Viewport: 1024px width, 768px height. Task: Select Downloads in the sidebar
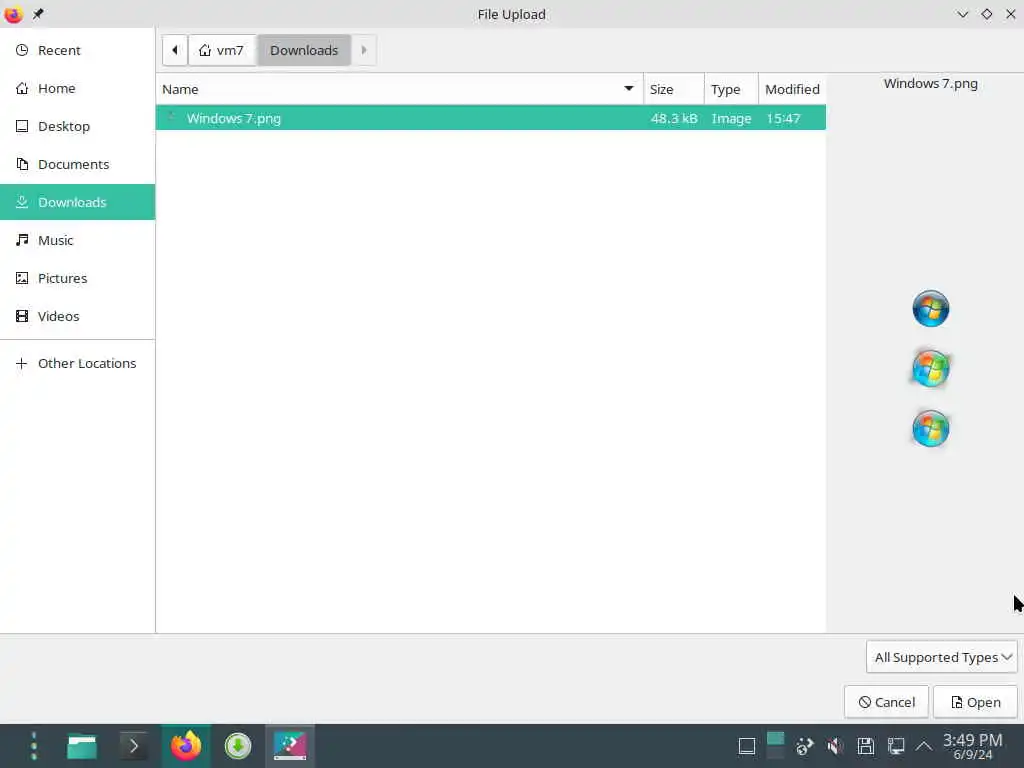77,202
